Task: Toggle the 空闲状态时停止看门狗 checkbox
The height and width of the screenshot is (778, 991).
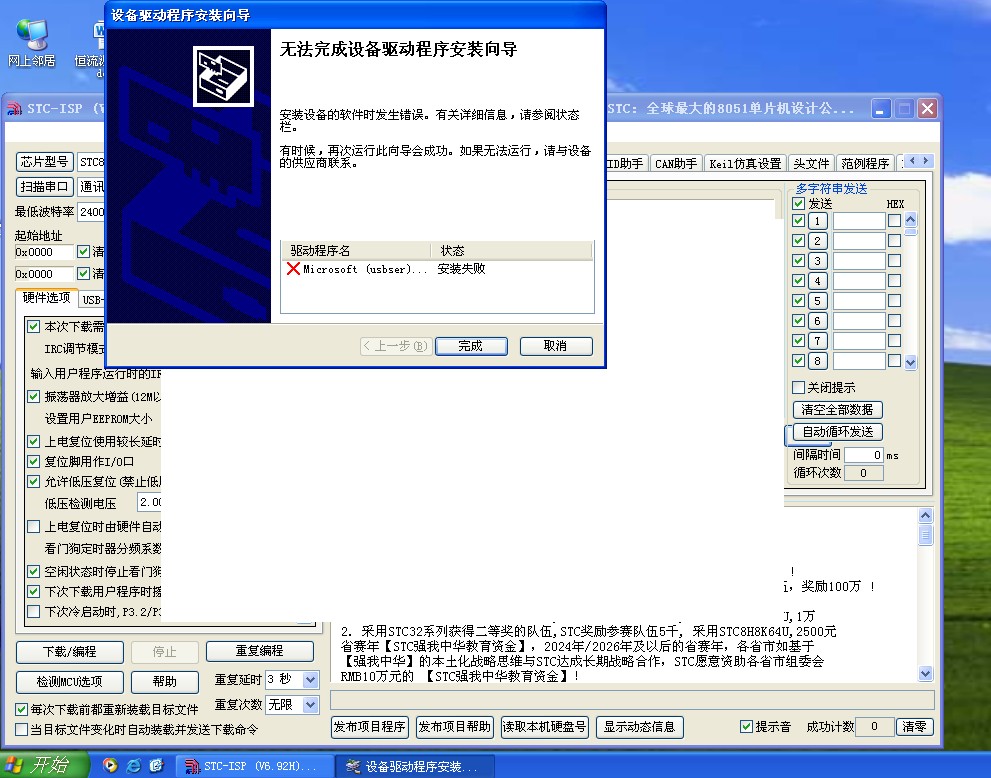Action: click(x=33, y=571)
